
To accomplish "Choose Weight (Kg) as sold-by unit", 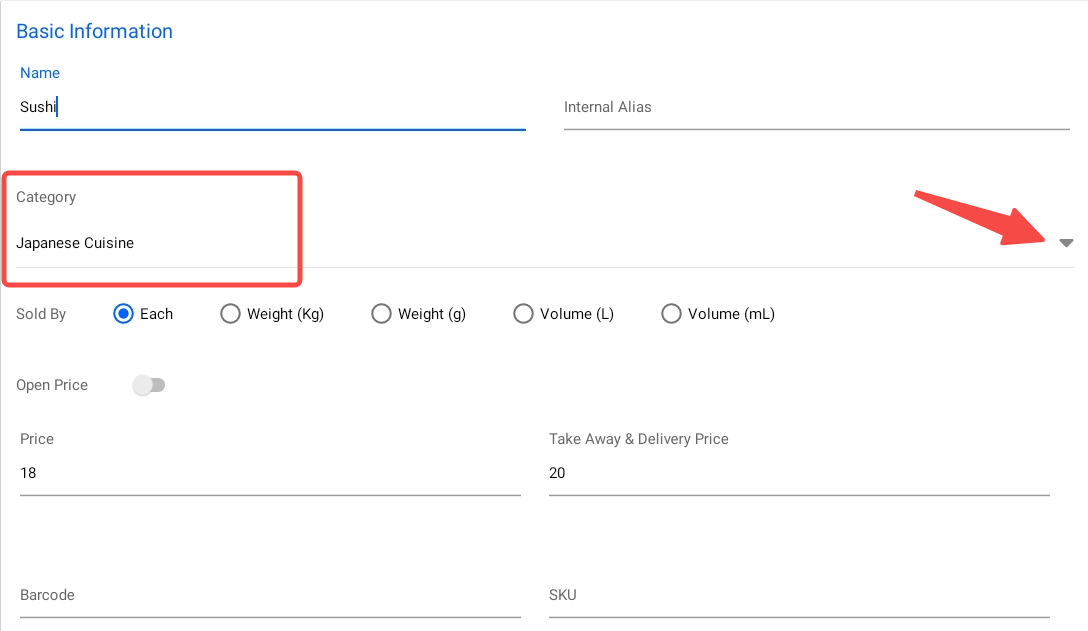I will click(x=230, y=314).
